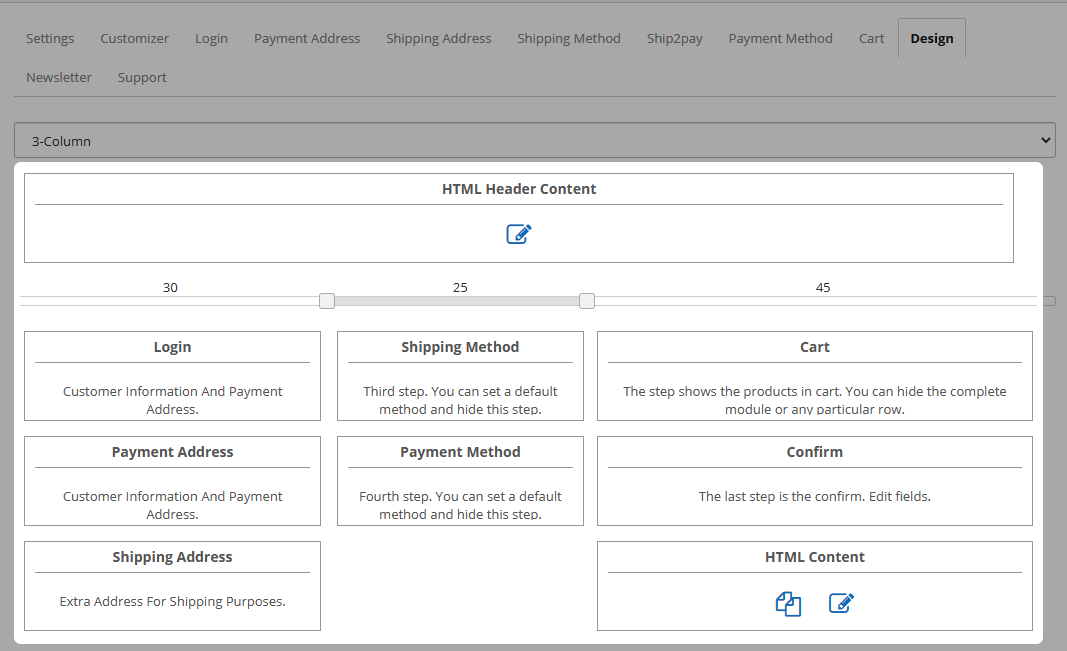Open the Payment Method tab
The width and height of the screenshot is (1067, 651).
[x=780, y=39]
